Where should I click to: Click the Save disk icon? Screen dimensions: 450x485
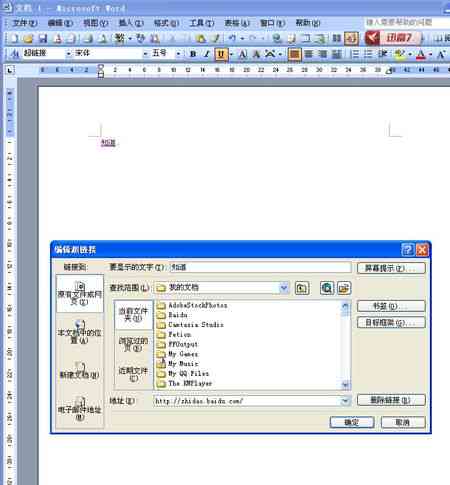pos(43,39)
